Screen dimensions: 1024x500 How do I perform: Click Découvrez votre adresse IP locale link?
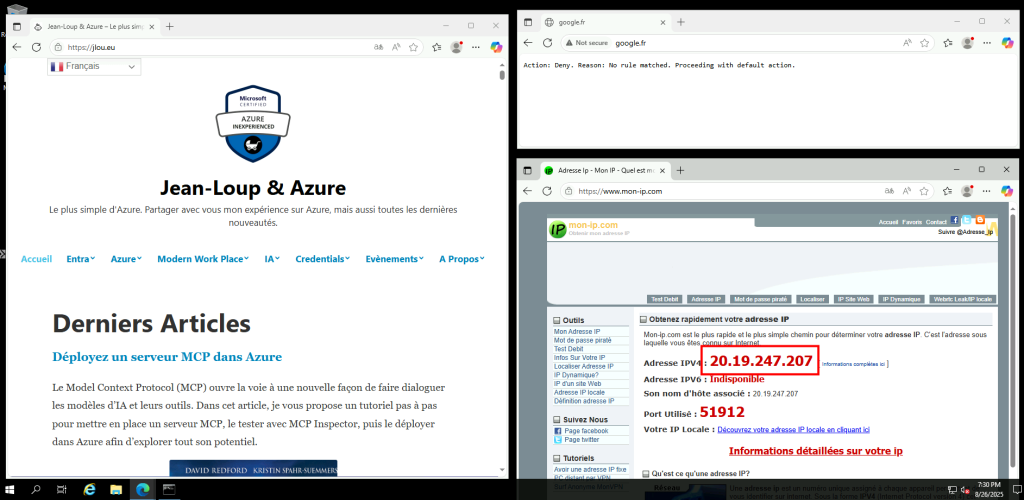[793, 430]
